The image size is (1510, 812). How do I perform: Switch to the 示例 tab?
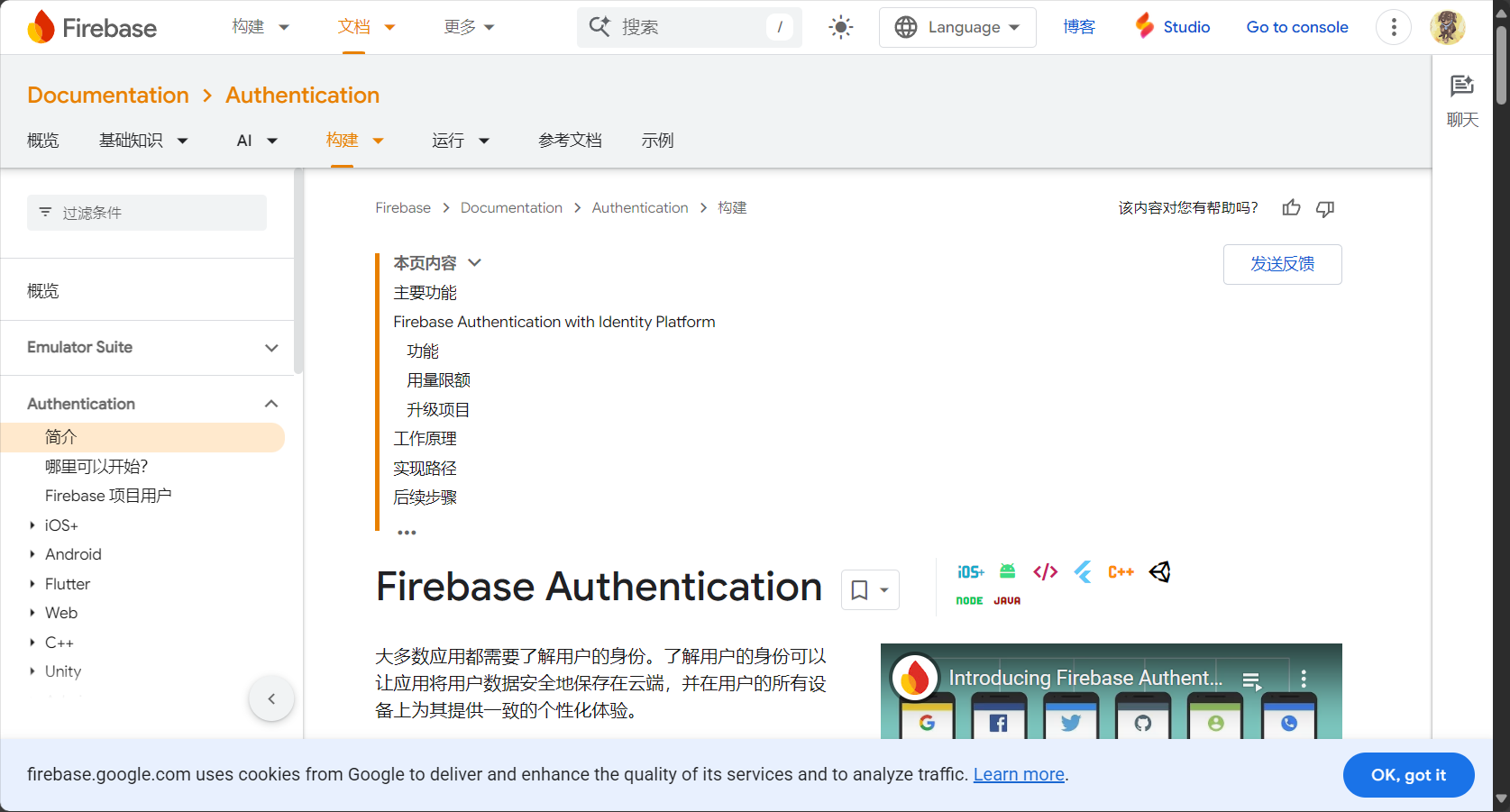tap(657, 141)
